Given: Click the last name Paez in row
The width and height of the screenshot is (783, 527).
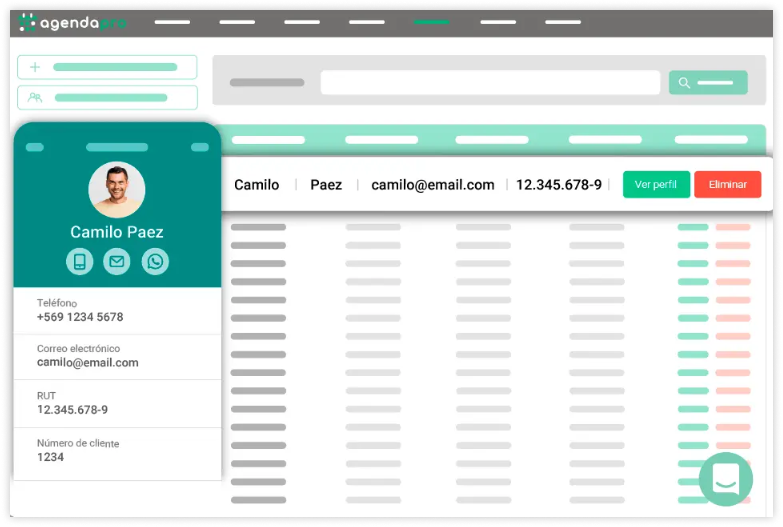Looking at the screenshot, I should (x=326, y=185).
